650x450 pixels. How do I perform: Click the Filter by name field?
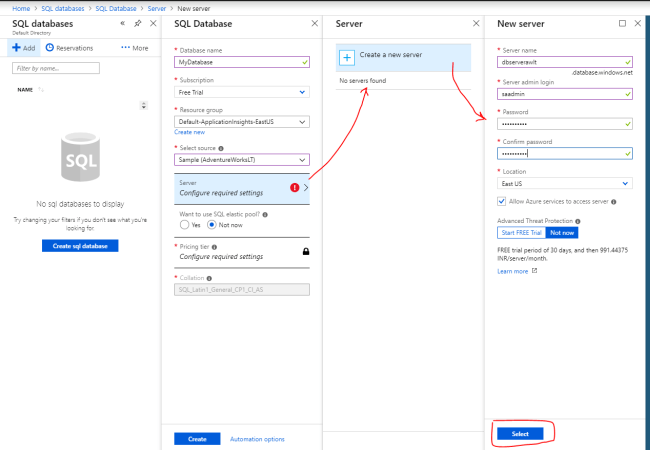pyautogui.click(x=56, y=68)
